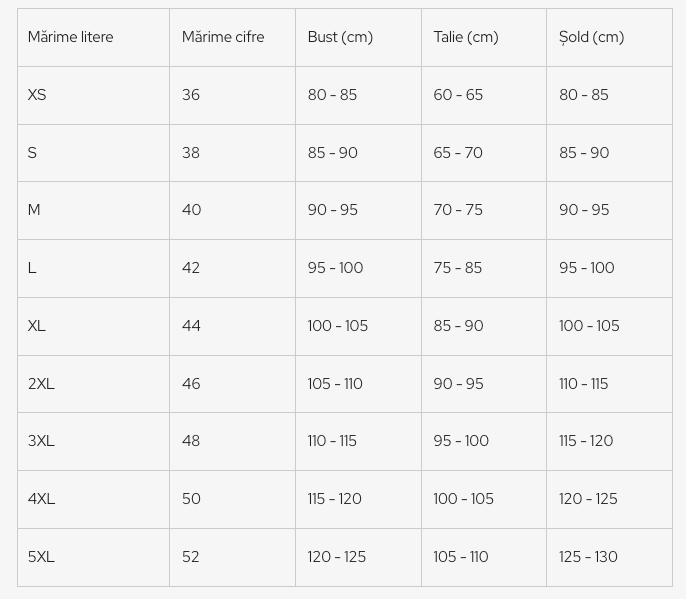This screenshot has height=599, width=686.
Task: Select the numeric size 38 cell
Action: click(191, 153)
